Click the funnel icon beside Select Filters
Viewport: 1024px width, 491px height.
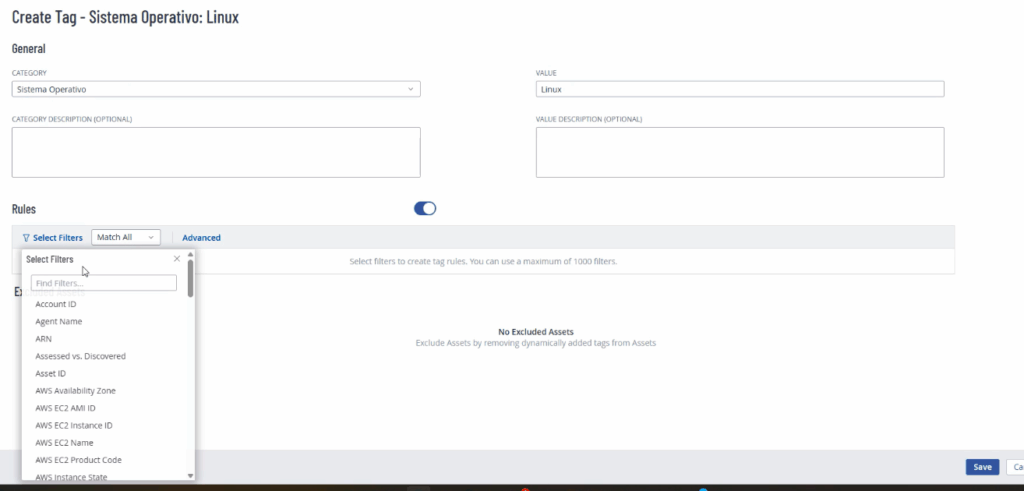coord(26,238)
